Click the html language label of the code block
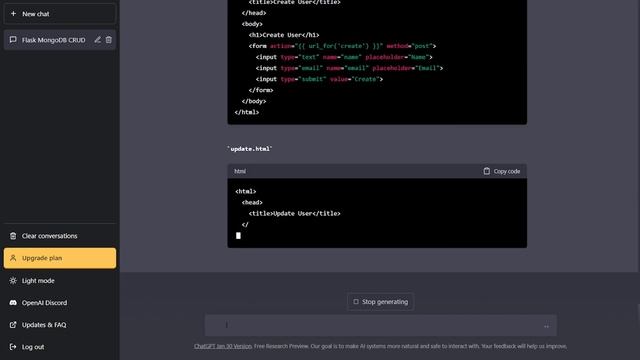Image resolution: width=640 pixels, height=360 pixels. [240, 171]
